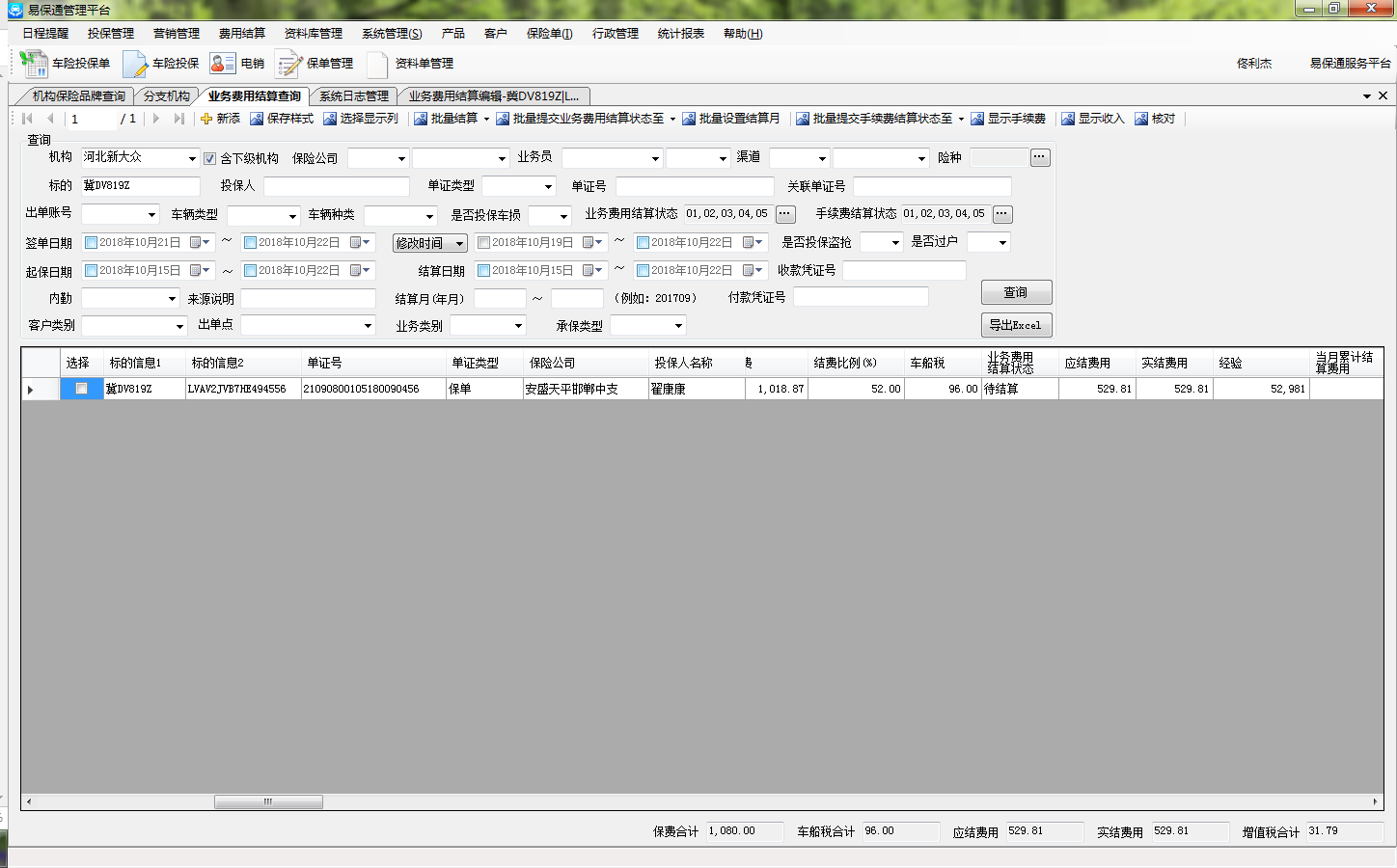This screenshot has height=868, width=1397.
Task: Switch to the 系统日志管理 tab
Action: [354, 96]
